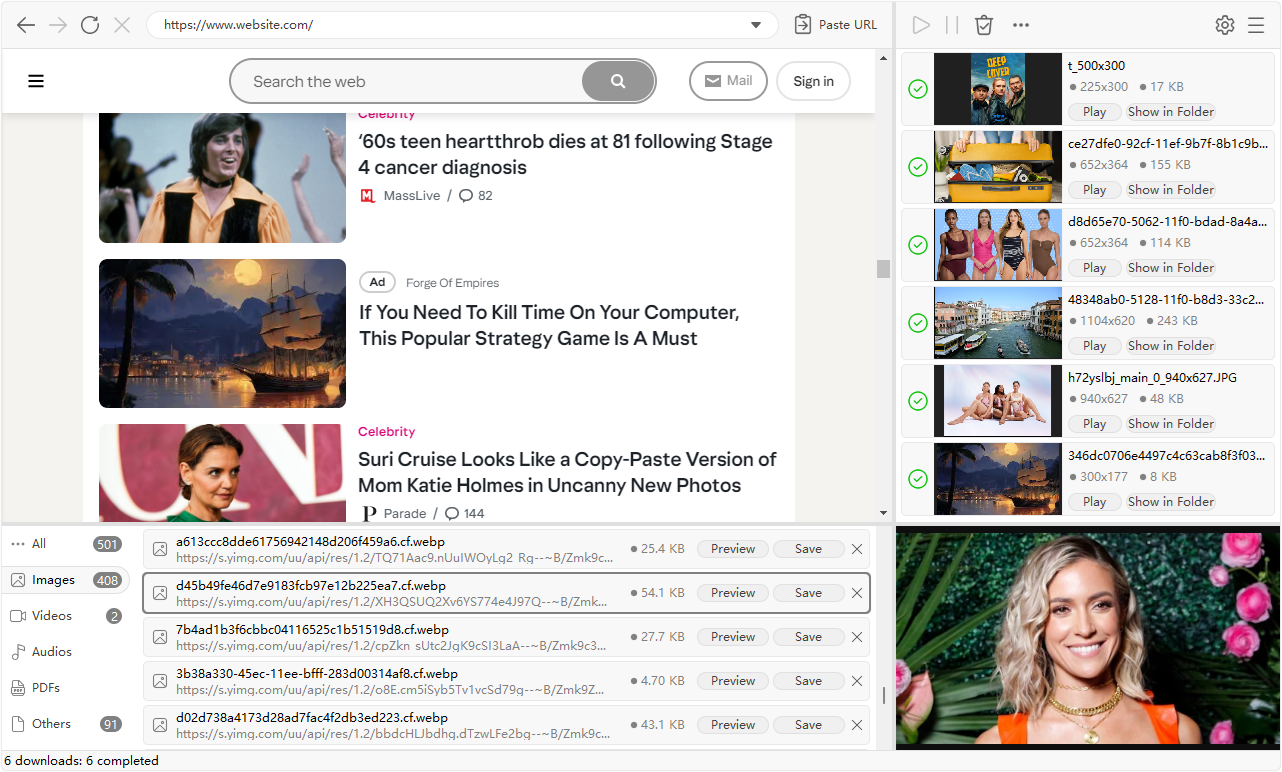Save the 3b38a330-45ec webp file

[x=808, y=681]
